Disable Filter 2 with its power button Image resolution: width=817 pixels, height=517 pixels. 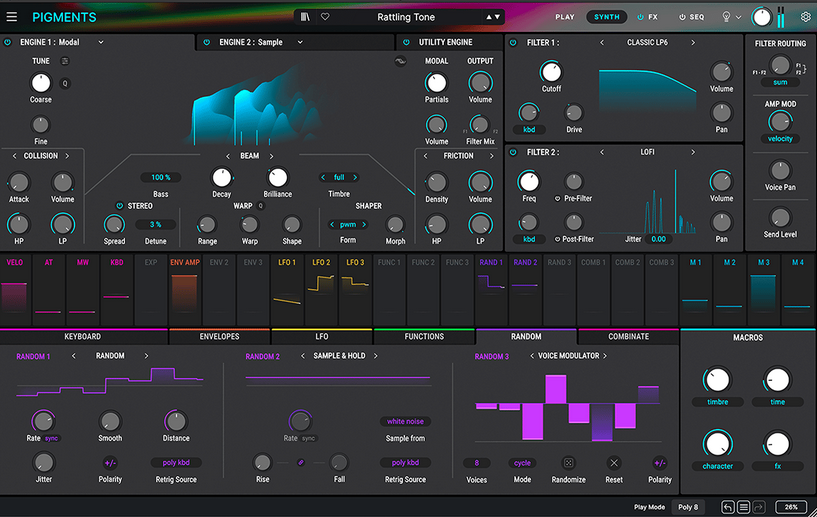(512, 152)
